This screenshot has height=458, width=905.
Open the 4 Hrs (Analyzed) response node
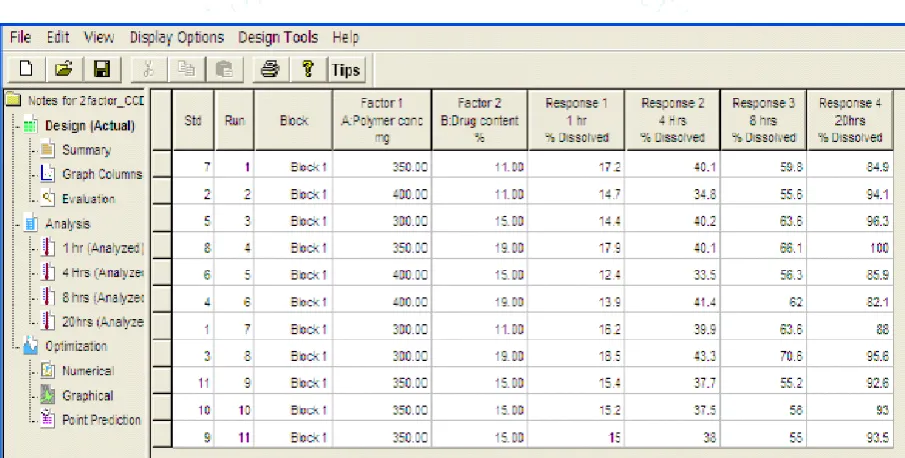pyautogui.click(x=103, y=273)
